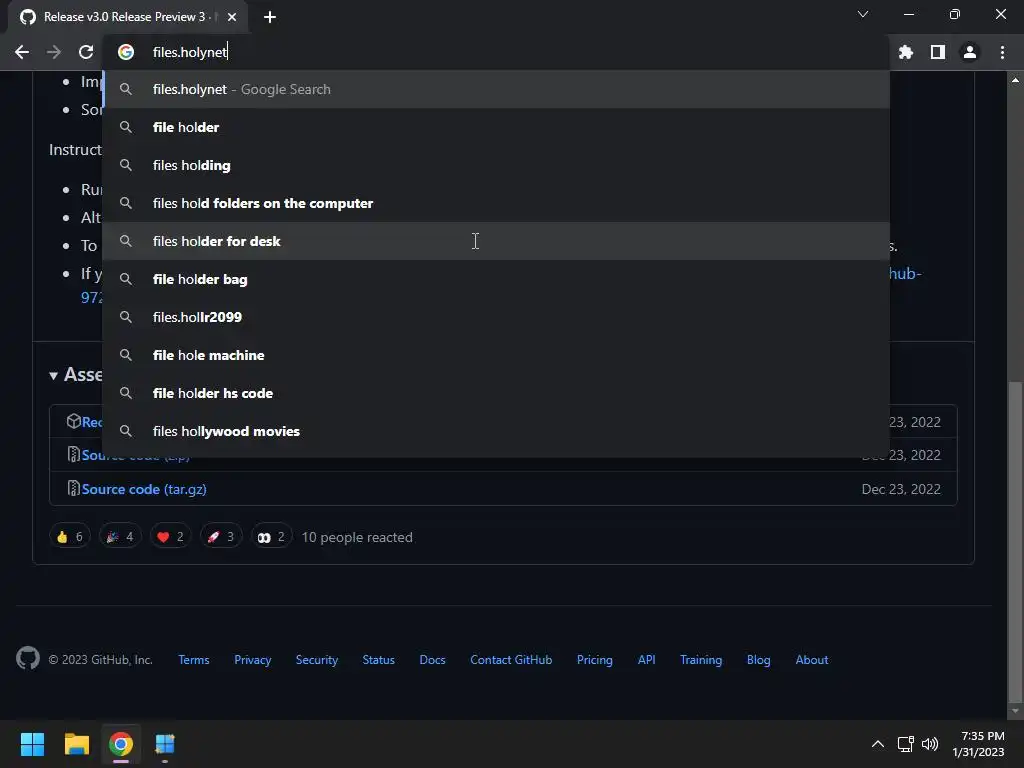Collapse the Assets section triangle

point(53,376)
